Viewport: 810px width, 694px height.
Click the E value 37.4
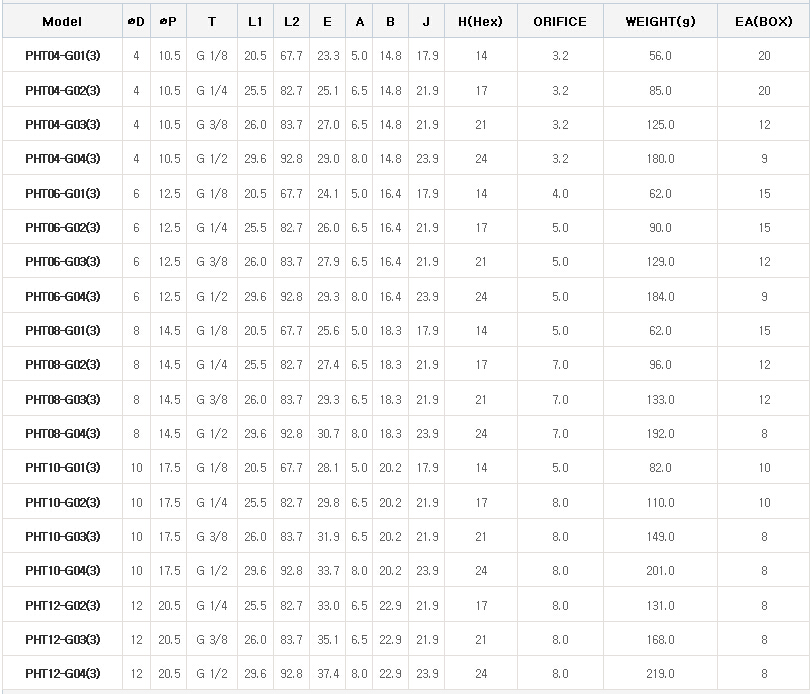coord(328,674)
